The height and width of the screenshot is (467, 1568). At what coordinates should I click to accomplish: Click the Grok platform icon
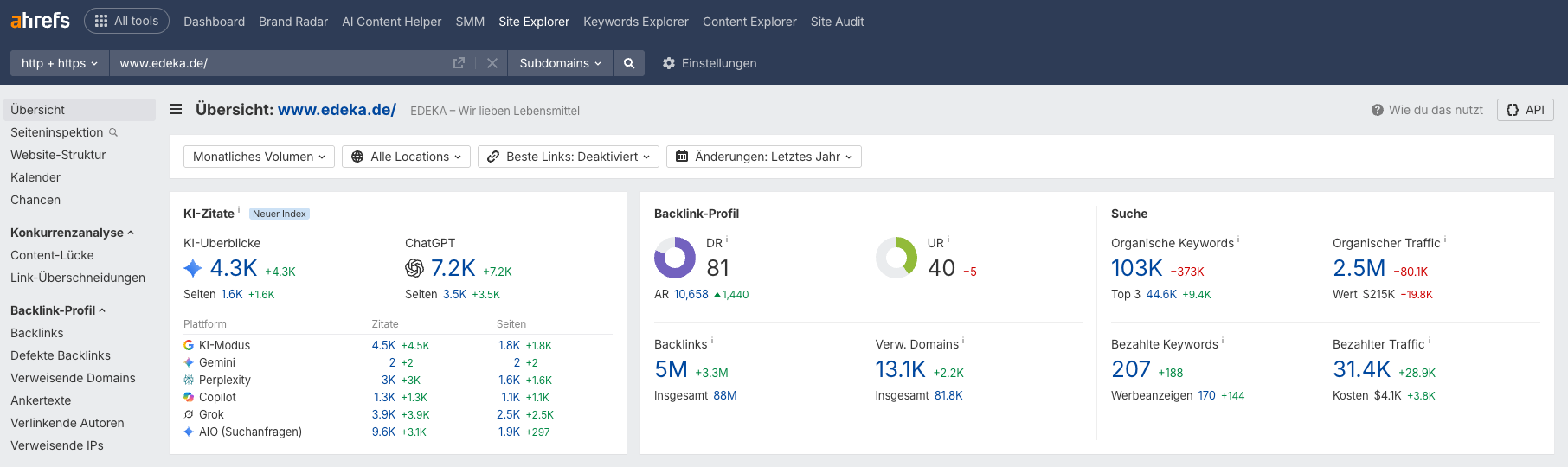189,414
